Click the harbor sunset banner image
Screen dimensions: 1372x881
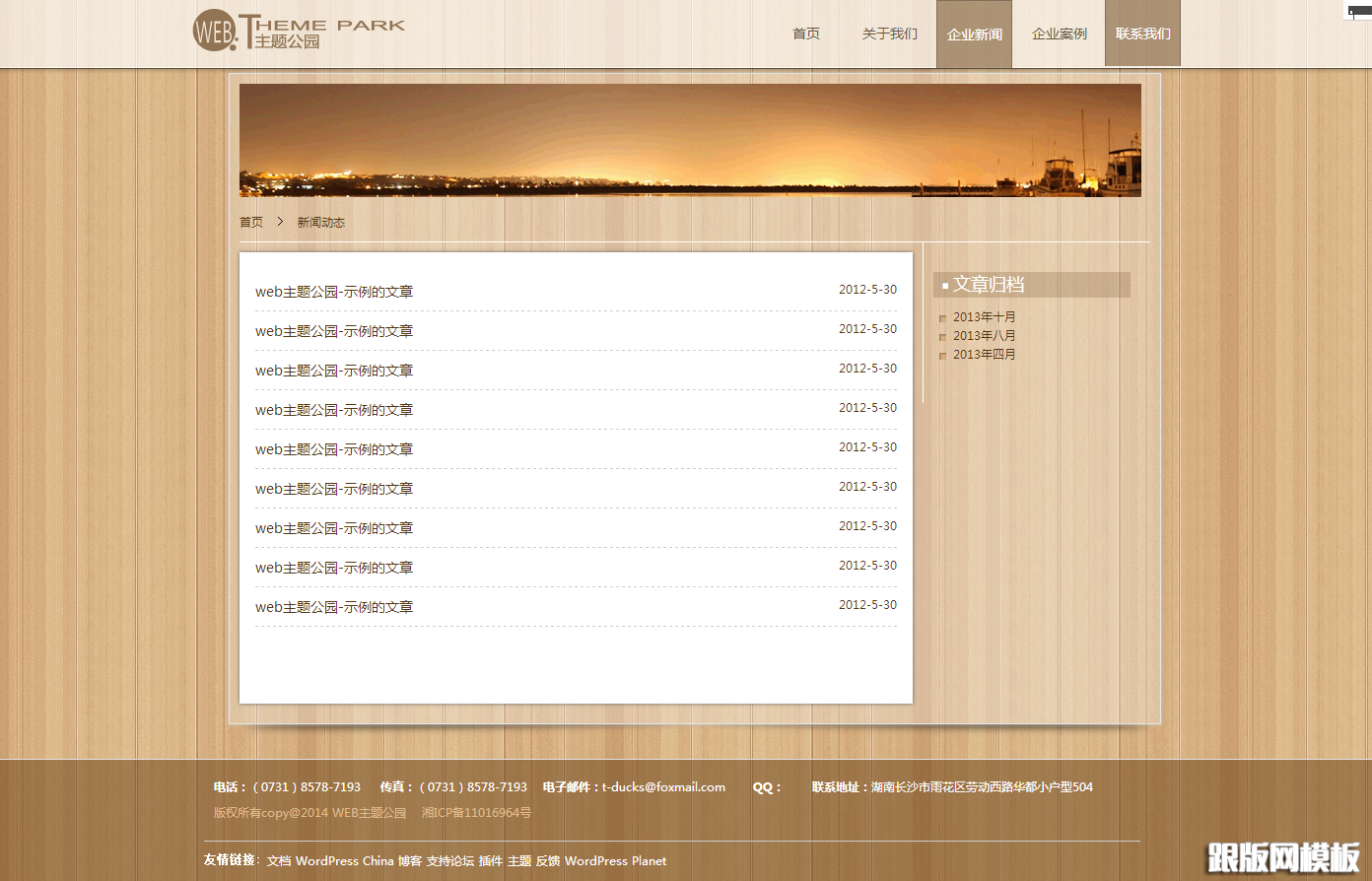[x=690, y=140]
